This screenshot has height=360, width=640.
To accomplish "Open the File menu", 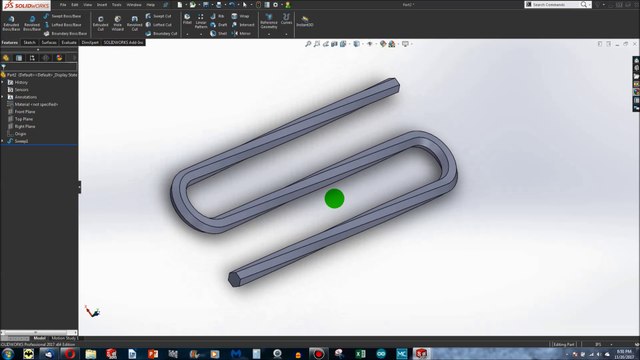I will point(63,5).
